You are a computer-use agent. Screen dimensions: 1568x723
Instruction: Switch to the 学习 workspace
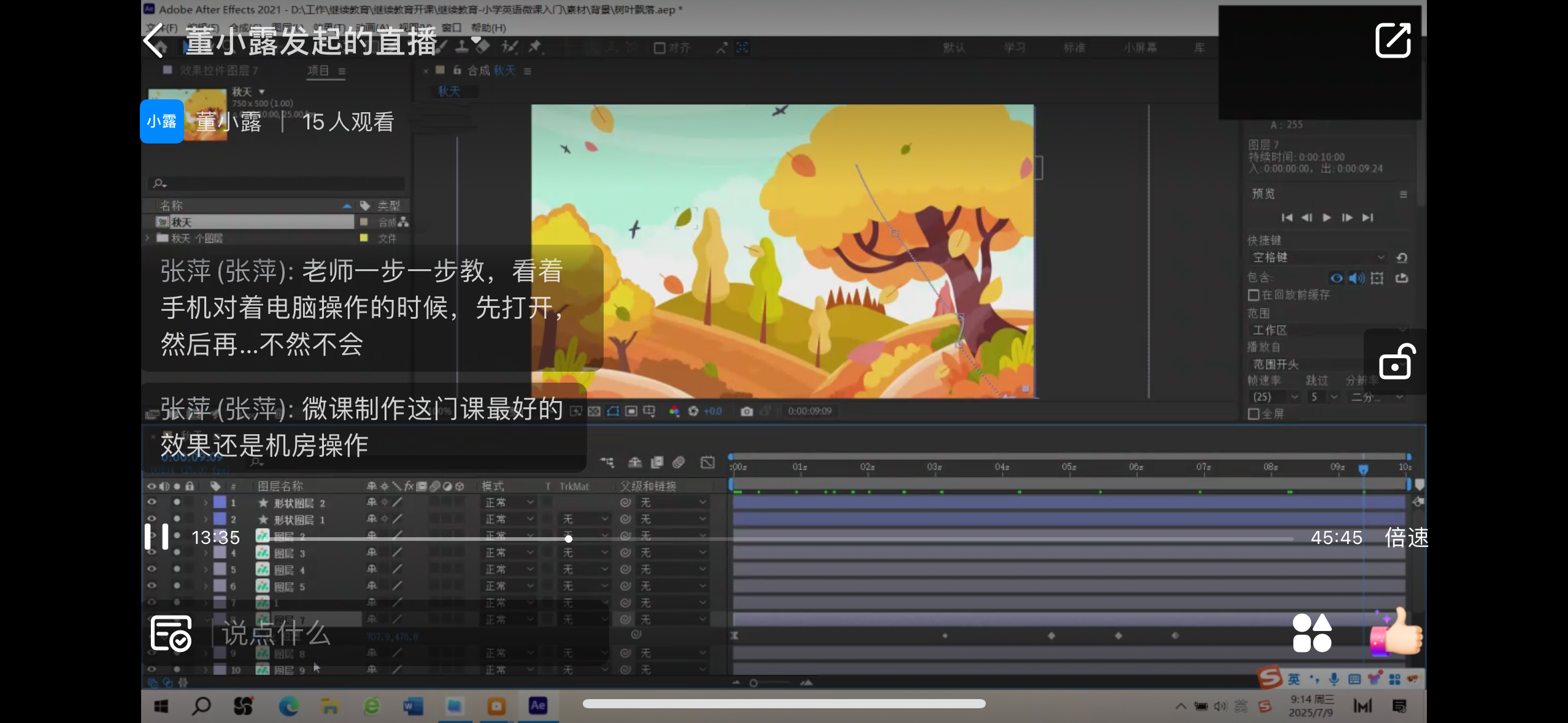pyautogui.click(x=1015, y=48)
